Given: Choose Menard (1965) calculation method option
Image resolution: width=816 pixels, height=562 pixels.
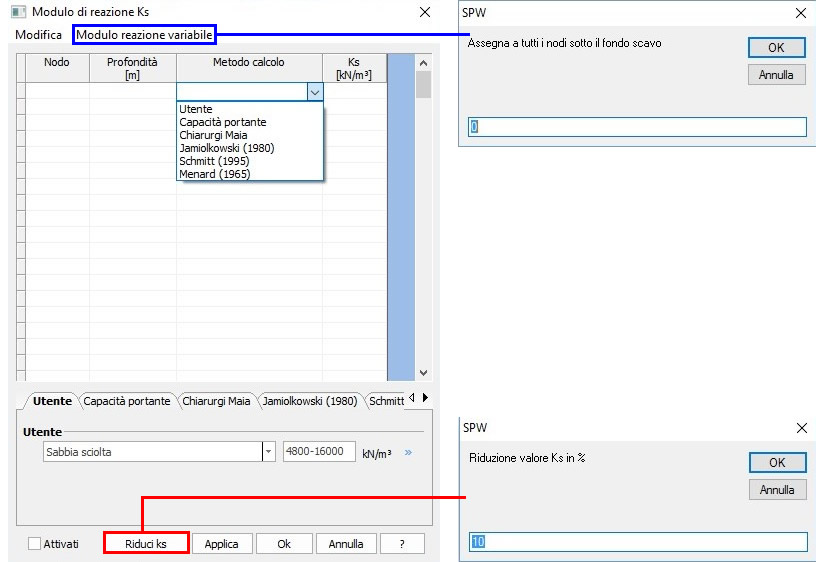Looking at the screenshot, I should pyautogui.click(x=214, y=174).
